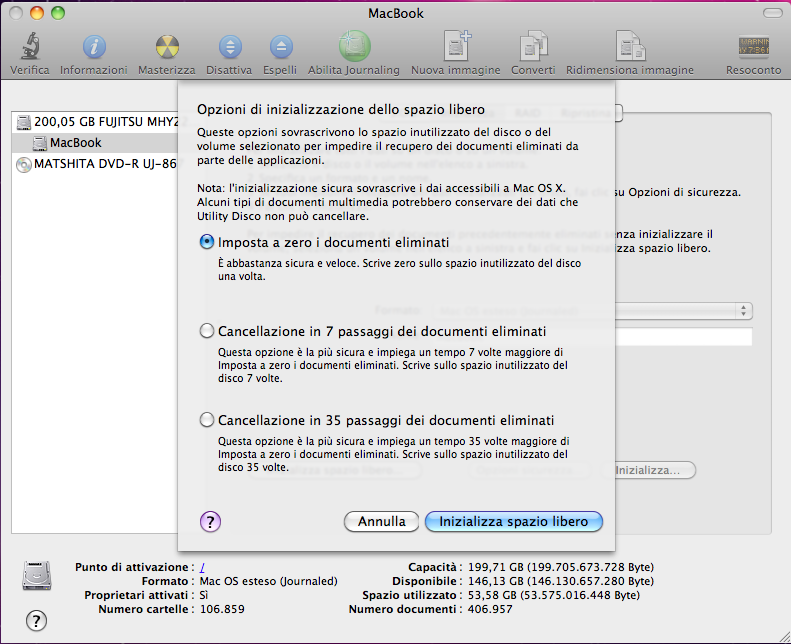Click the Disattiva unmount icon
Viewport: 791px width, 644px height.
230,47
